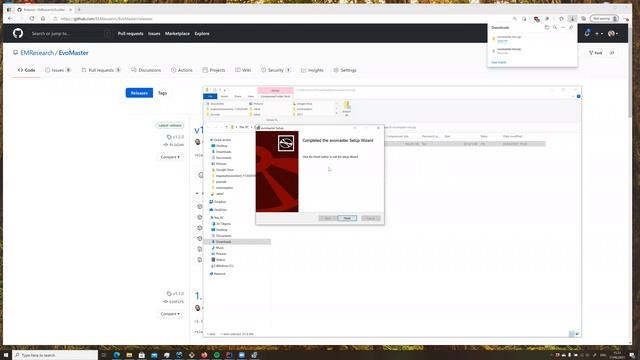The image size is (640, 360).
Task: Click the GitHub octocat logo
Action: point(18,33)
